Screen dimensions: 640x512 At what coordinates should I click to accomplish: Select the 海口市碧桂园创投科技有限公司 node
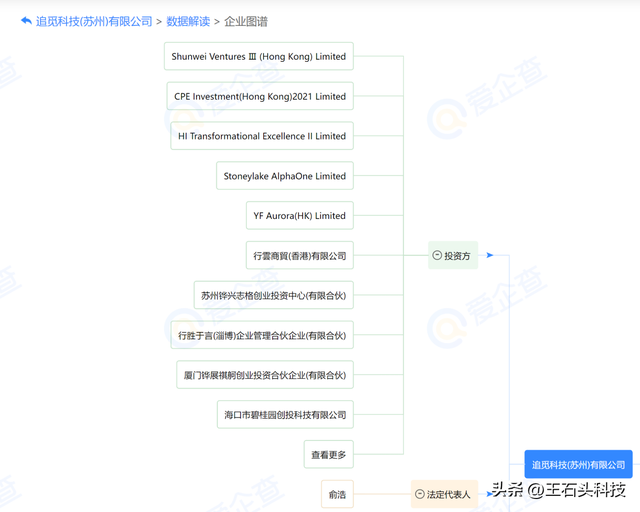[285, 415]
